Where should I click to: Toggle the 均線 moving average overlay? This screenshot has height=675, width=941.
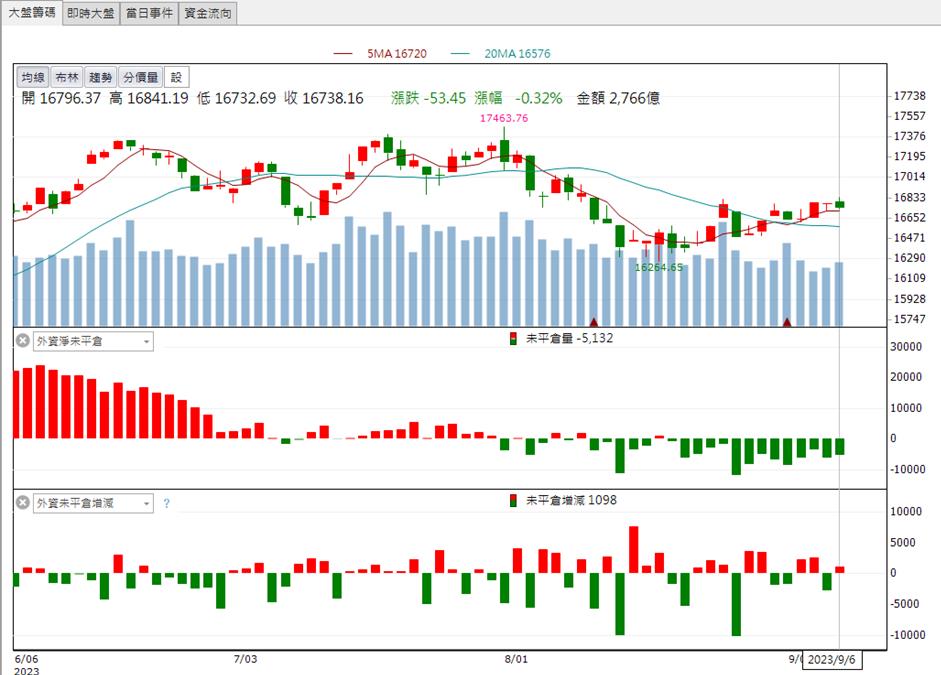point(33,77)
